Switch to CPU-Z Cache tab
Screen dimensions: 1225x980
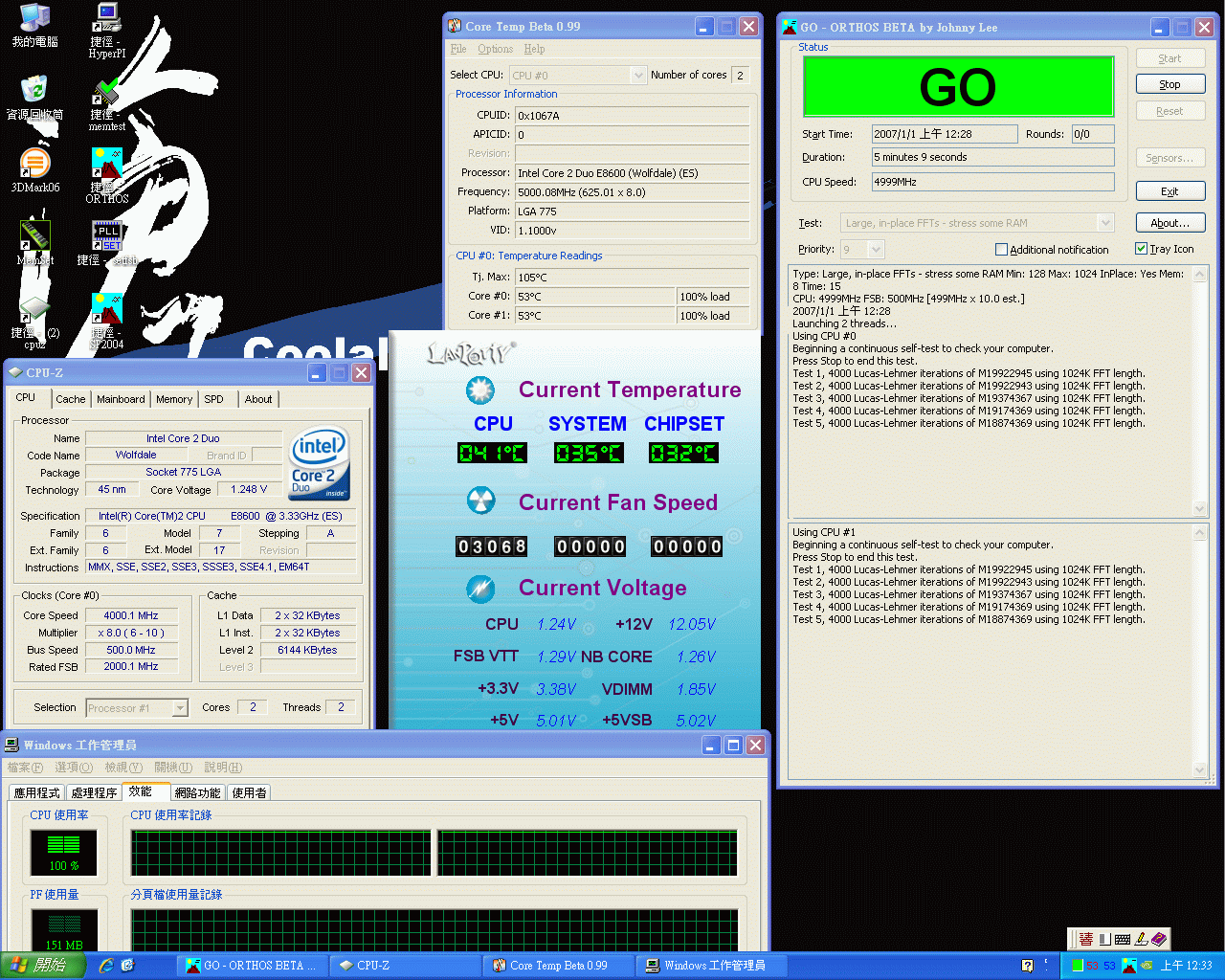pos(70,399)
